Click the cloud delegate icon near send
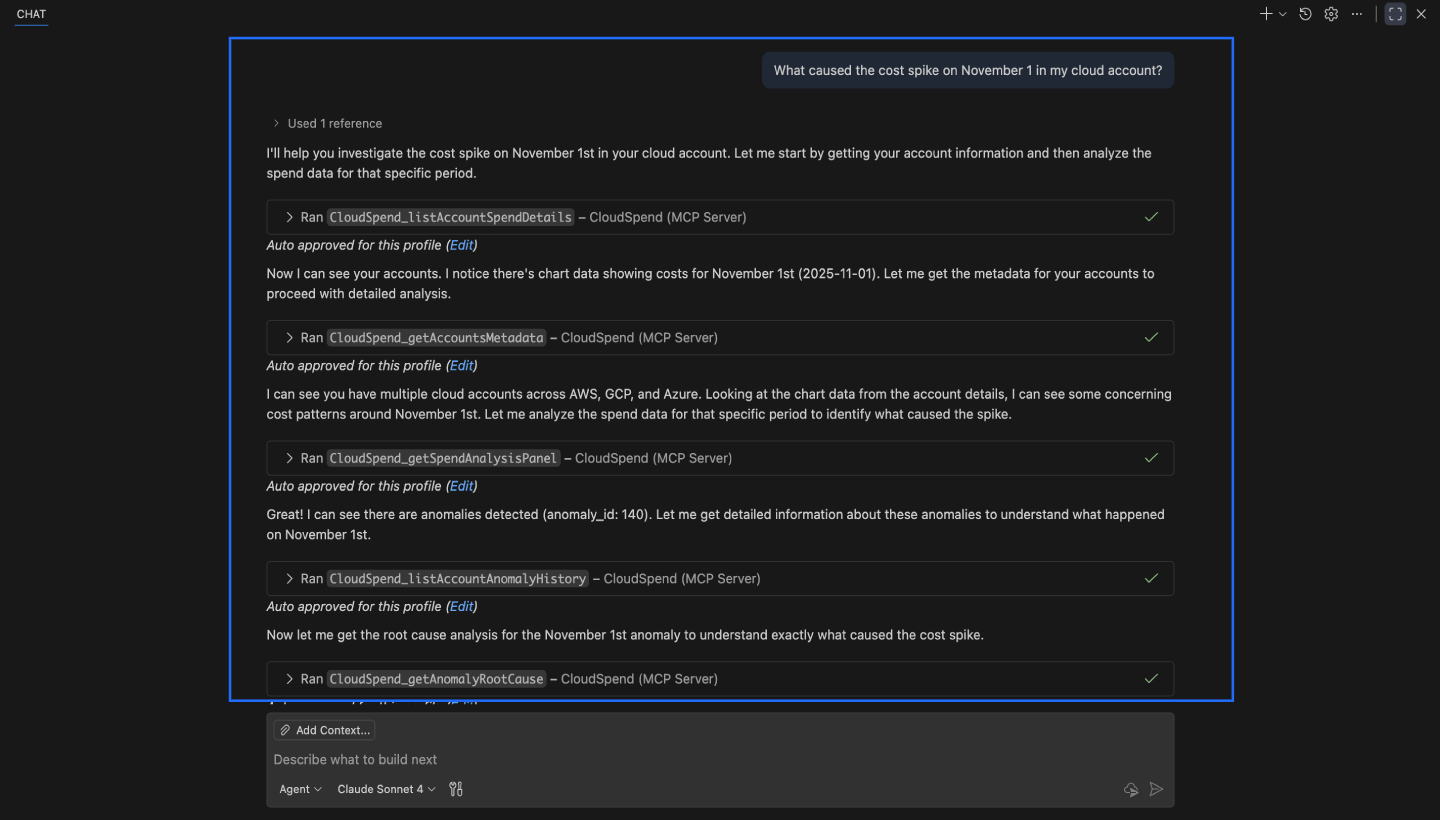Image resolution: width=1440 pixels, height=820 pixels. [1131, 789]
